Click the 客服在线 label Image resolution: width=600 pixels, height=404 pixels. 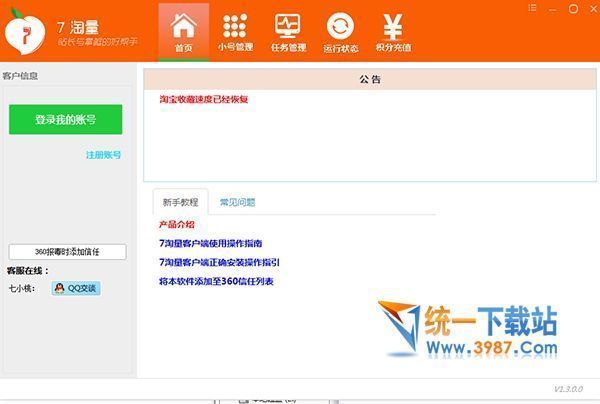28,271
